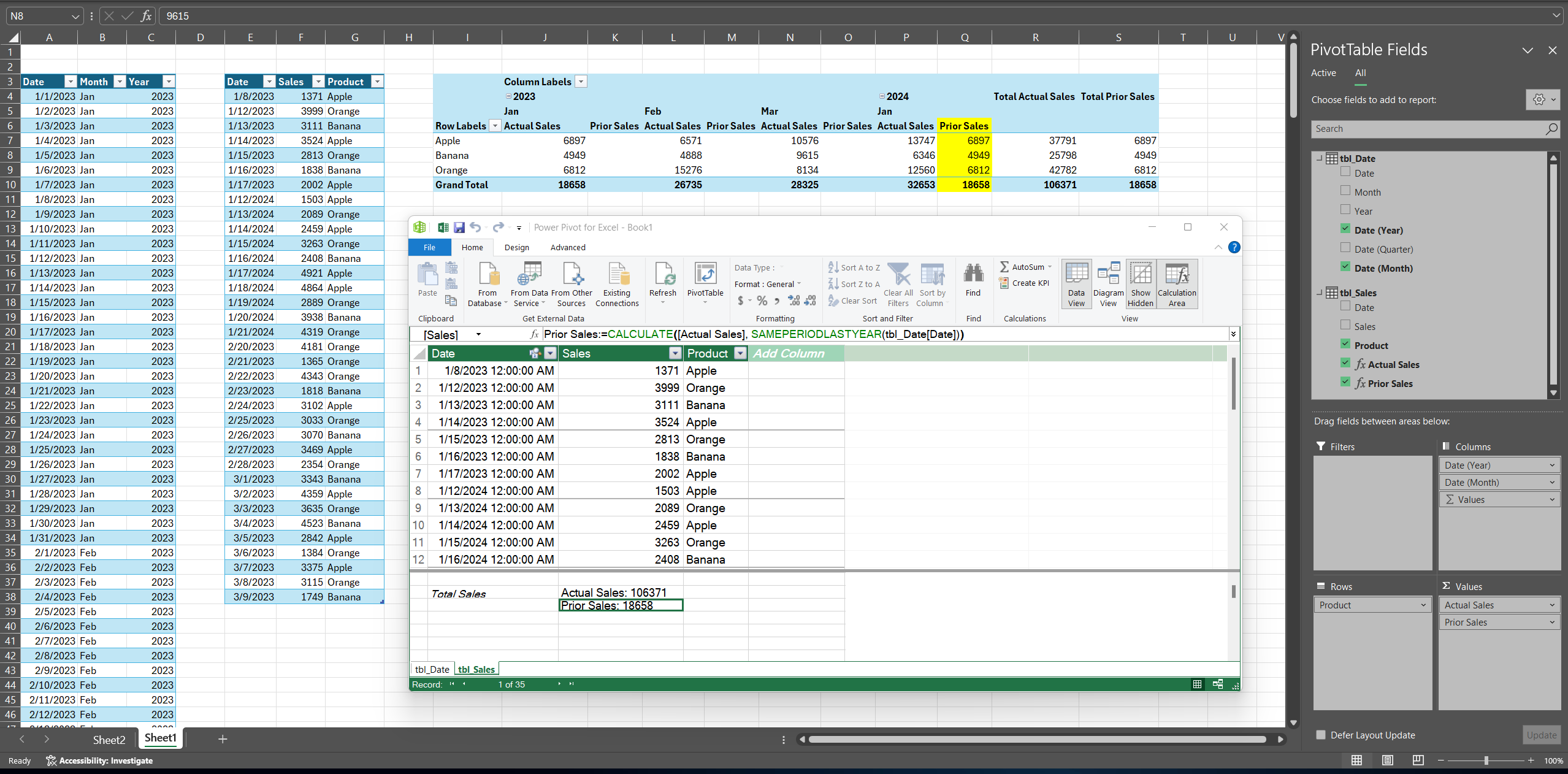This screenshot has width=1568, height=774.
Task: Click Power Pivot grid vertical scrollbar
Action: tap(1233, 383)
